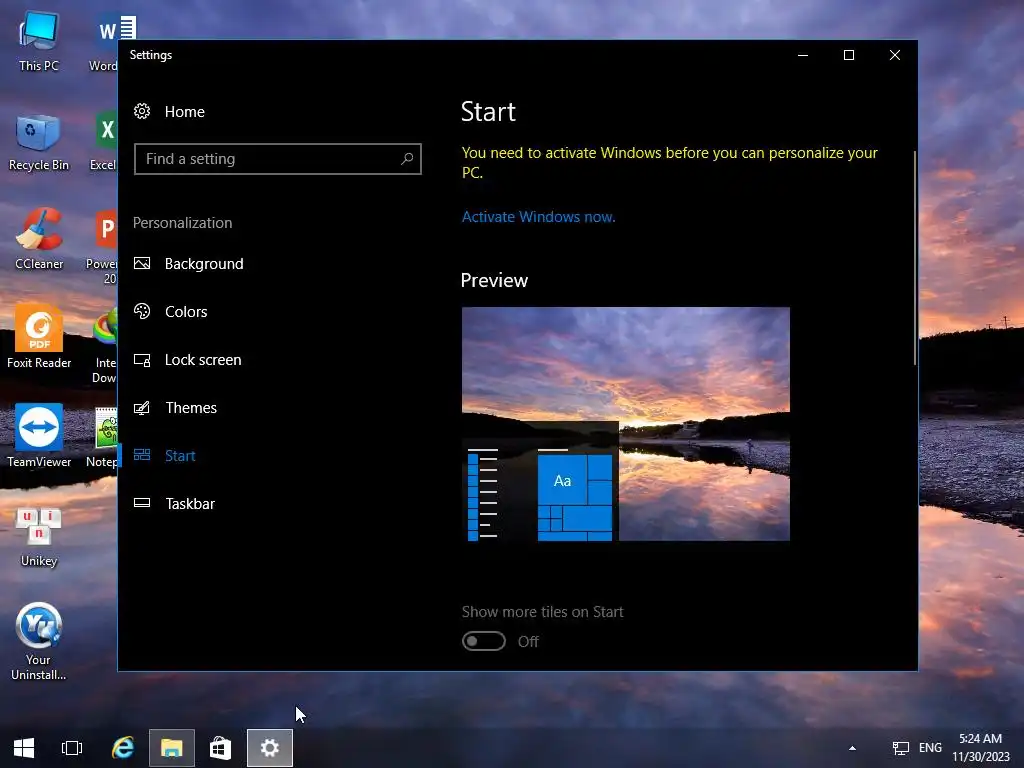Select the Themes brush icon
The height and width of the screenshot is (768, 1024).
point(142,408)
